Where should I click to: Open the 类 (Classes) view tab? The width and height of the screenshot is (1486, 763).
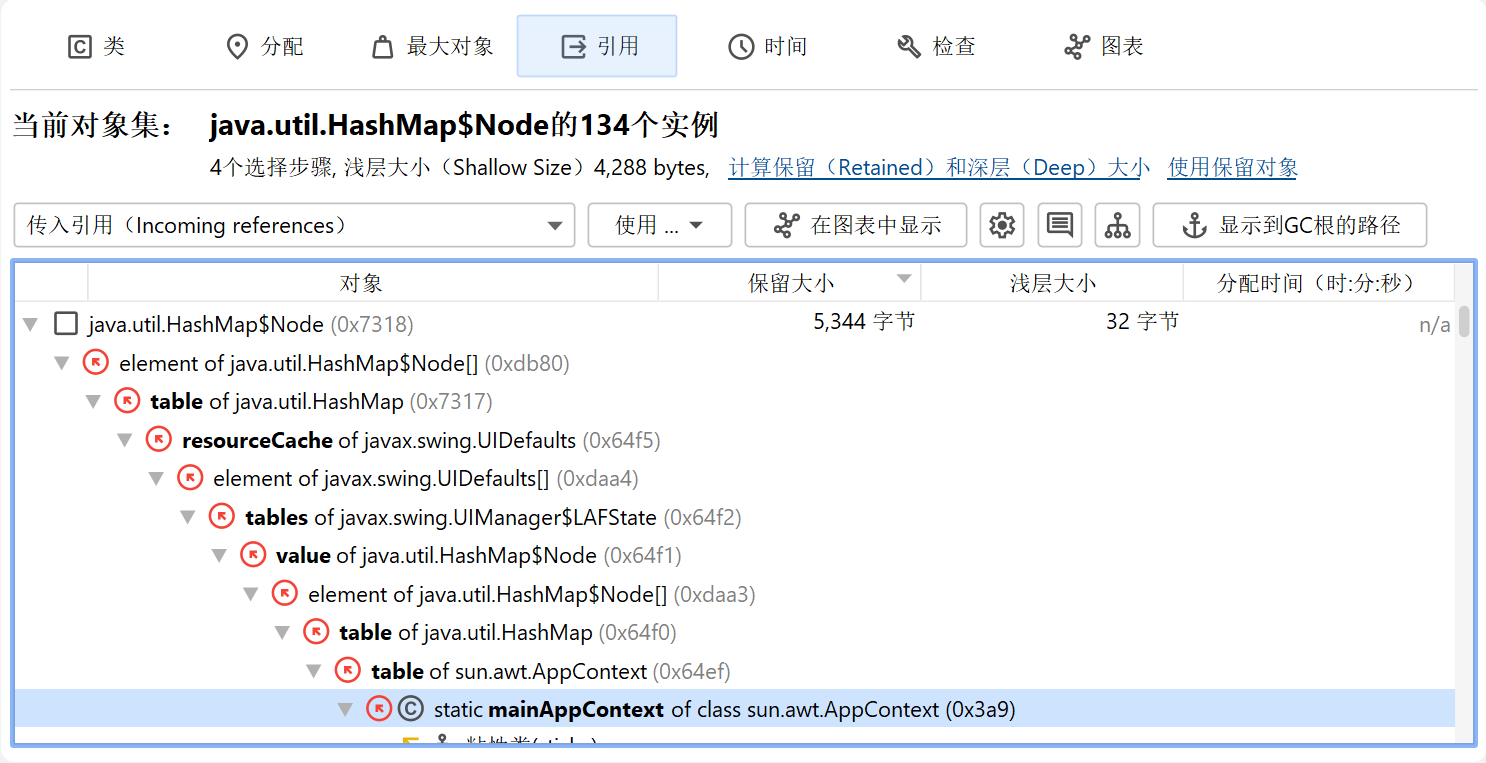click(x=95, y=46)
